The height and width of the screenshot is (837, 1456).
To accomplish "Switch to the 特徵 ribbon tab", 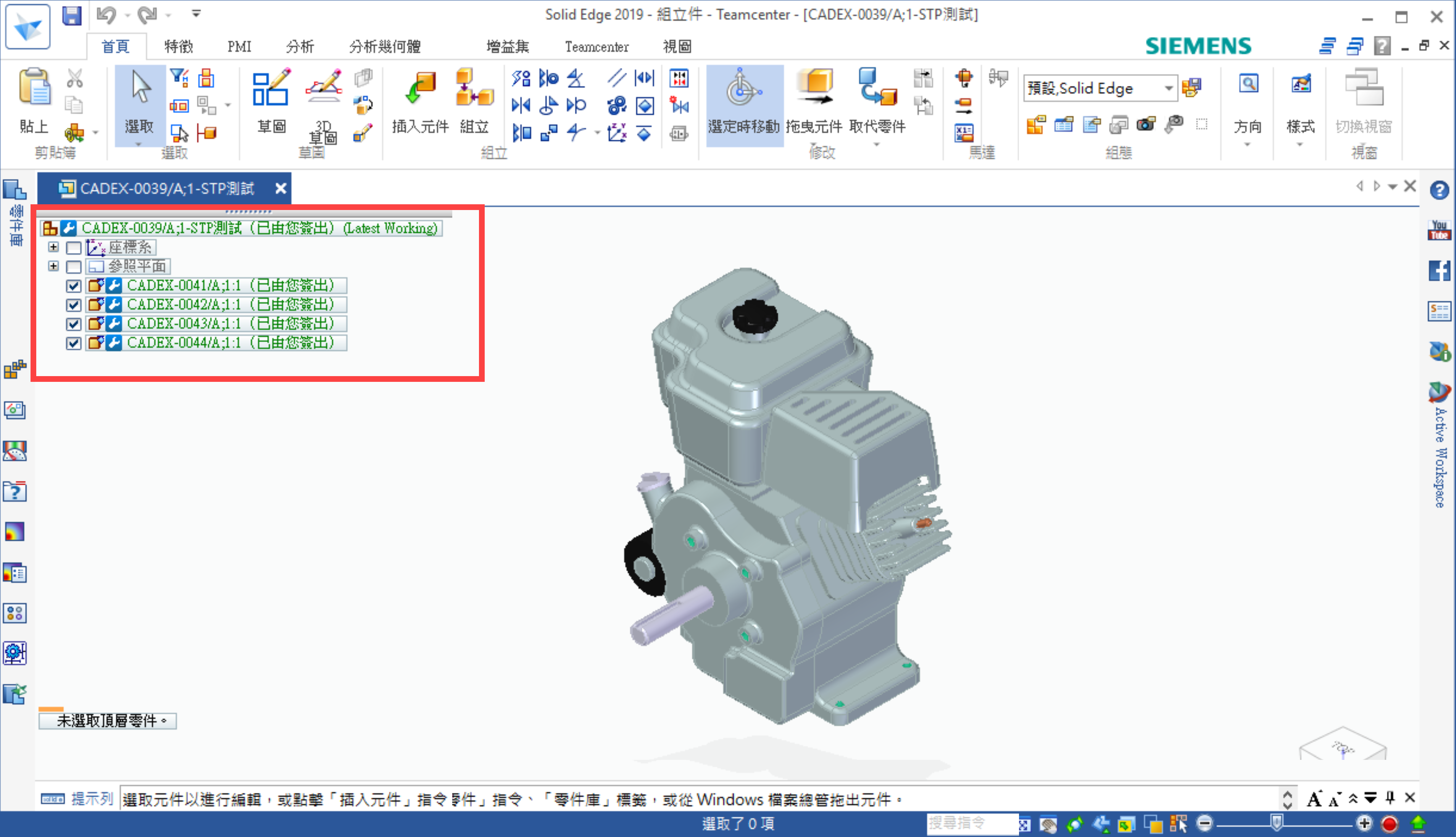I will pos(179,46).
